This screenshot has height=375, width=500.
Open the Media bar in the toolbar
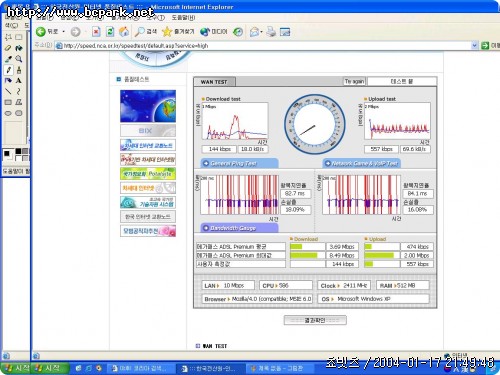[213, 32]
